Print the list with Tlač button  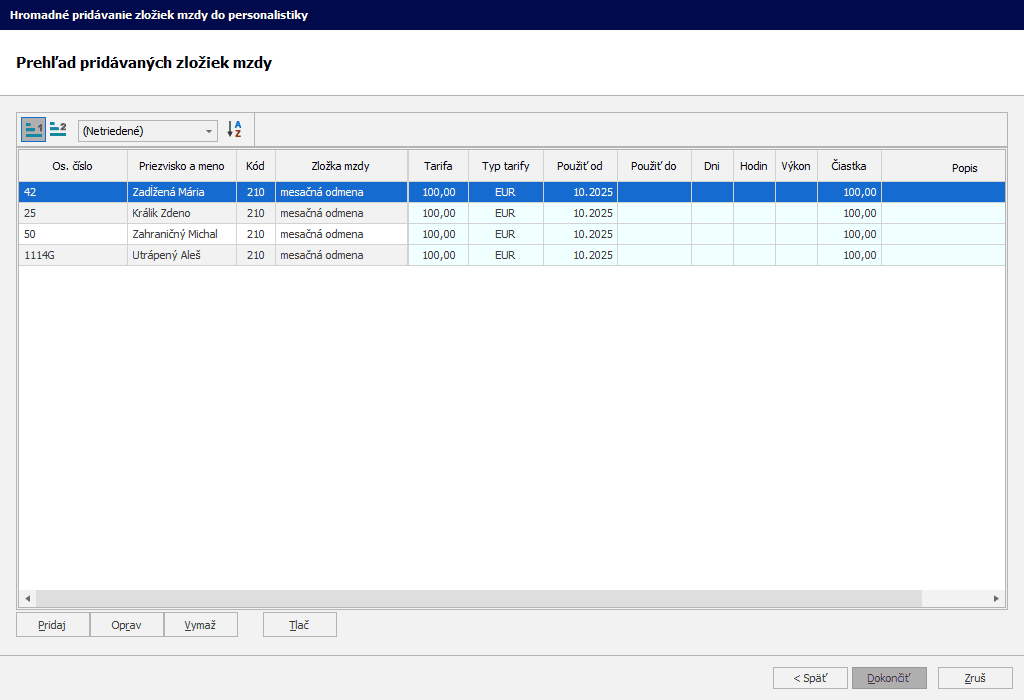(x=299, y=625)
